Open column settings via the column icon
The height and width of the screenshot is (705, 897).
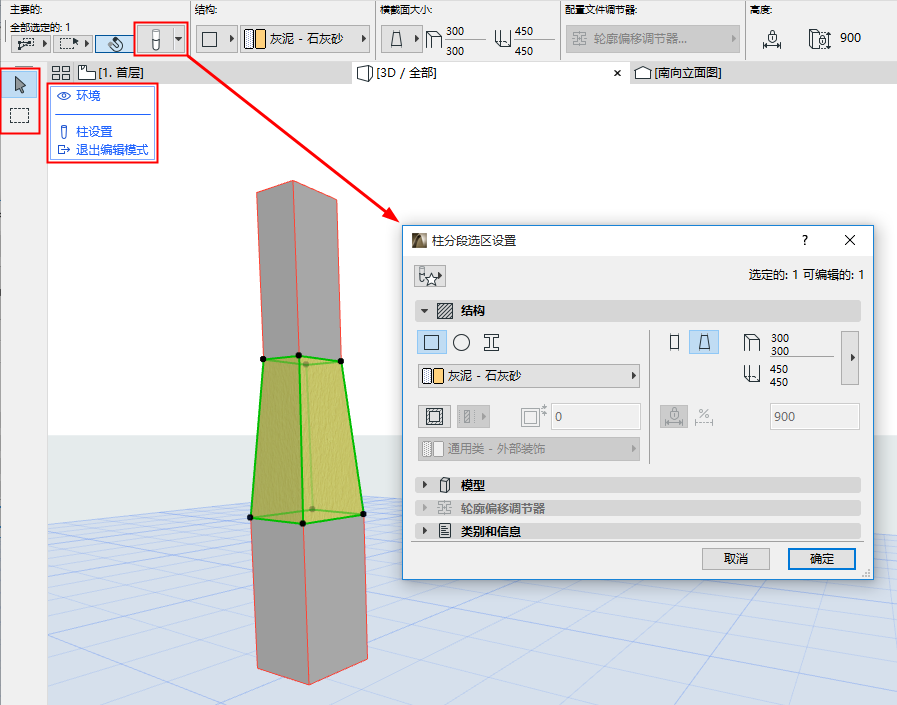click(155, 39)
